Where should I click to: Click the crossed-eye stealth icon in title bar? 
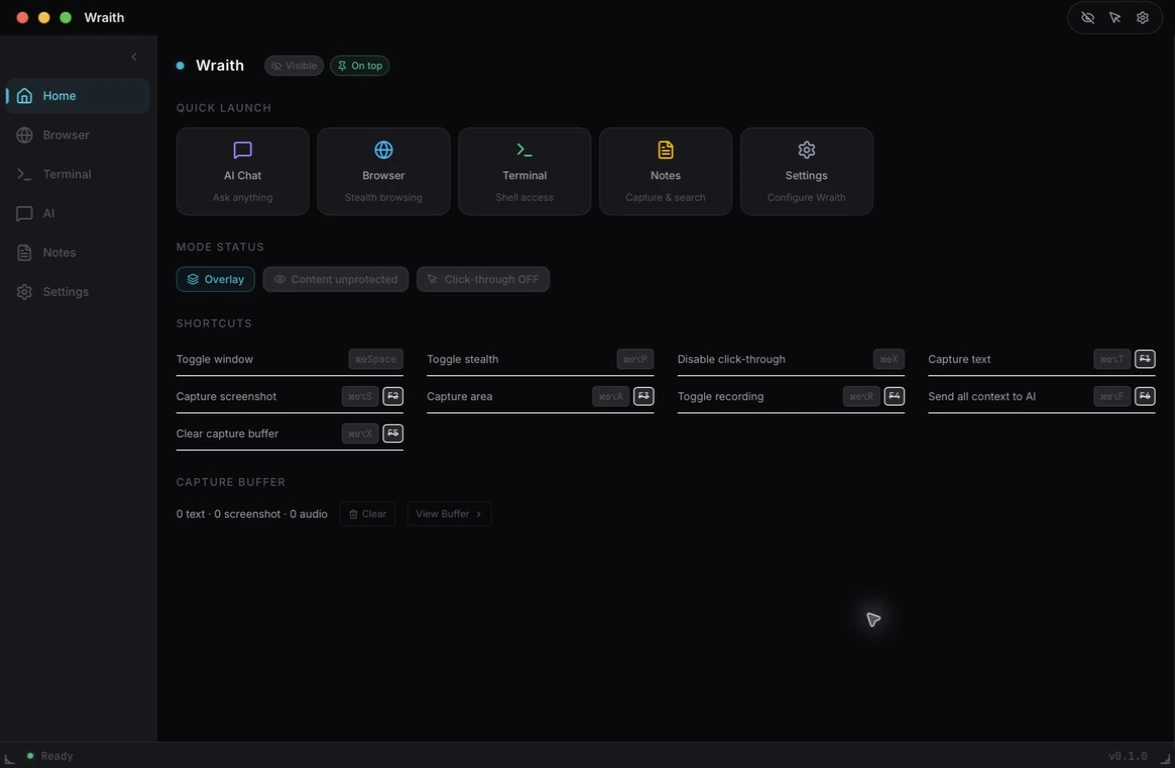coord(1087,17)
